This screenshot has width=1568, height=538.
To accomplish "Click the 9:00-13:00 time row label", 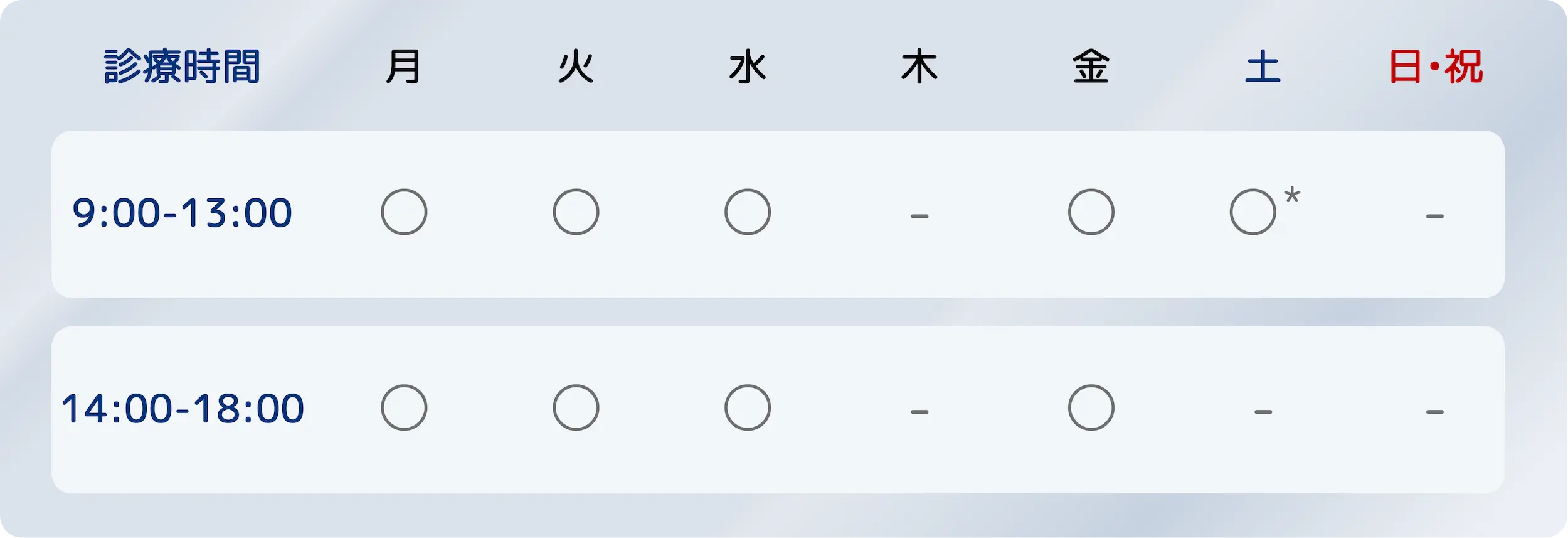I will coord(182,213).
